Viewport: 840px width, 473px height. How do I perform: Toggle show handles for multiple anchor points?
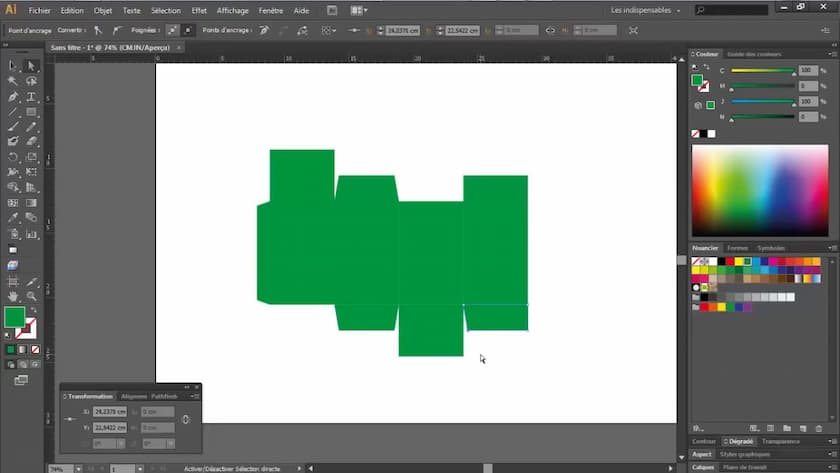172,31
